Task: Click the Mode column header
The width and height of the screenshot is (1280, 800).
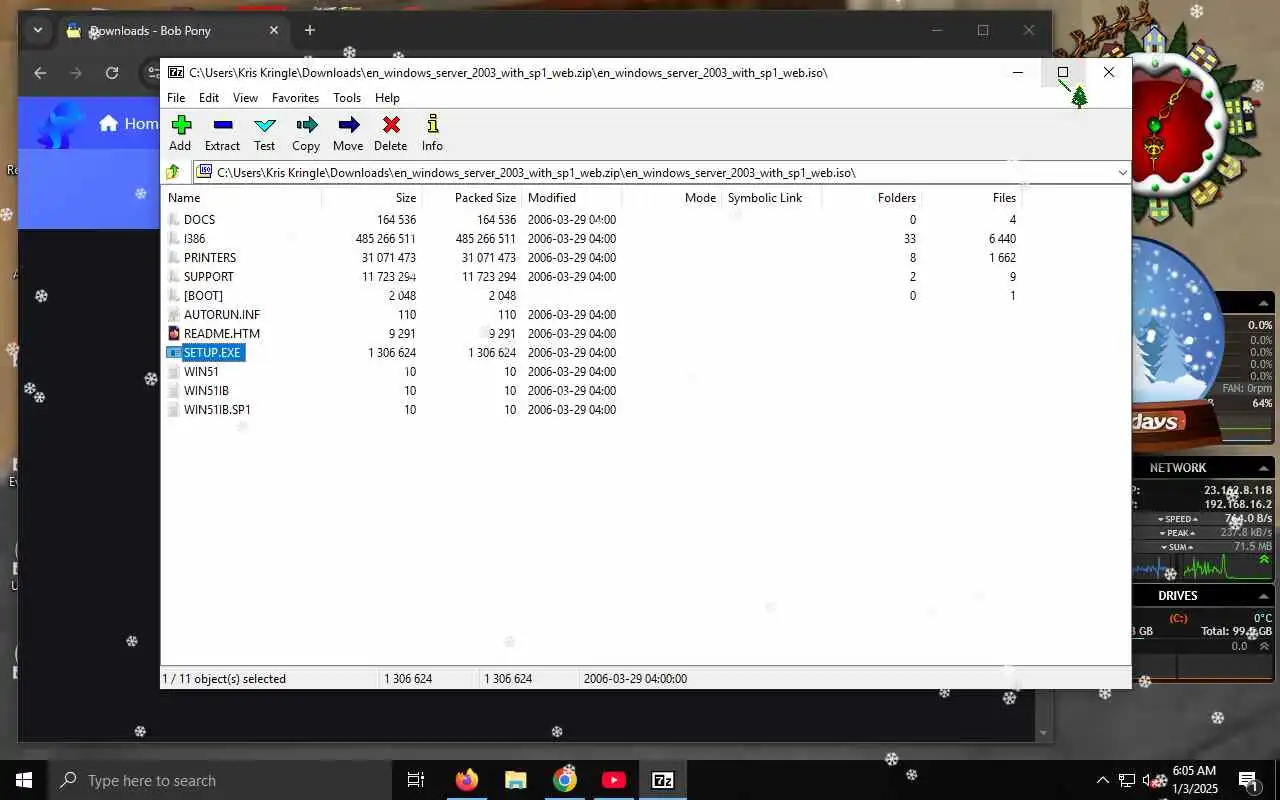Action: (672, 198)
